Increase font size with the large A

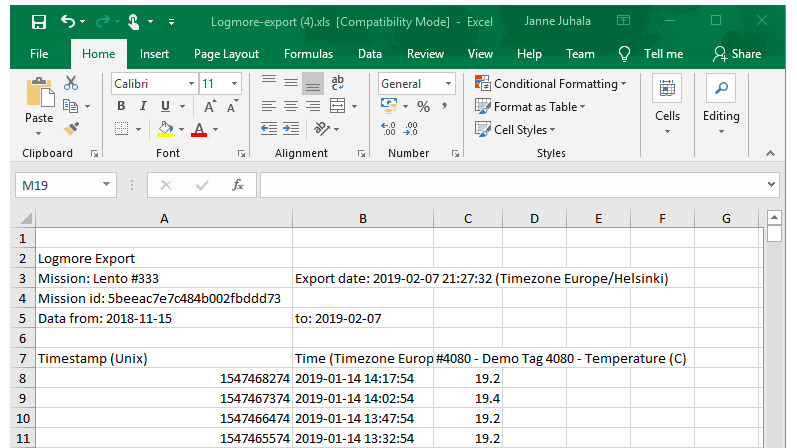(x=209, y=106)
